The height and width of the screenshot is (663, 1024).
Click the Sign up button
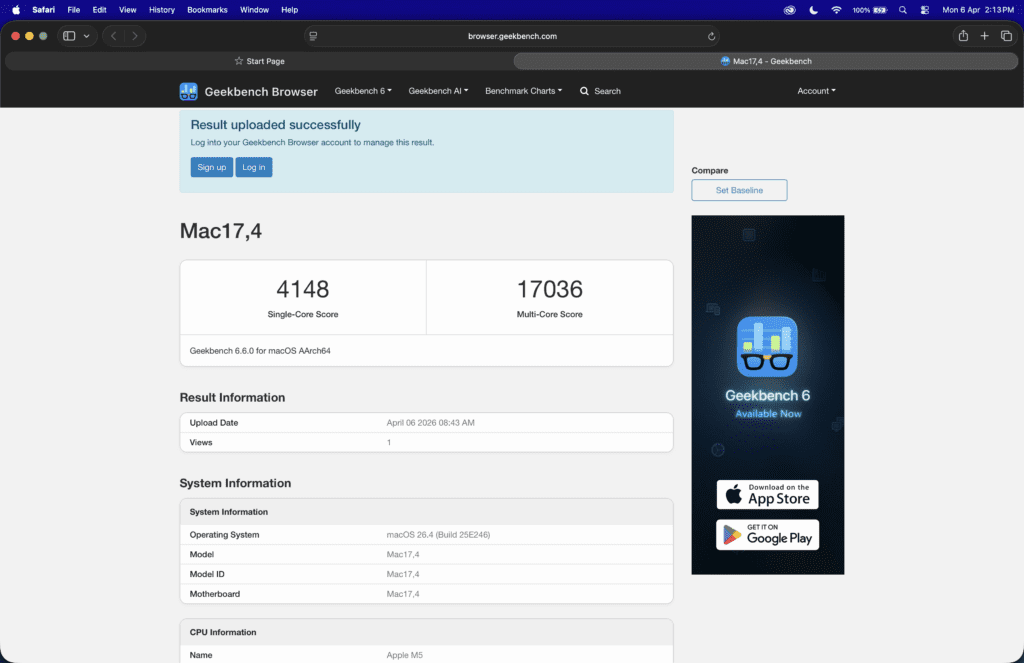[x=211, y=167]
